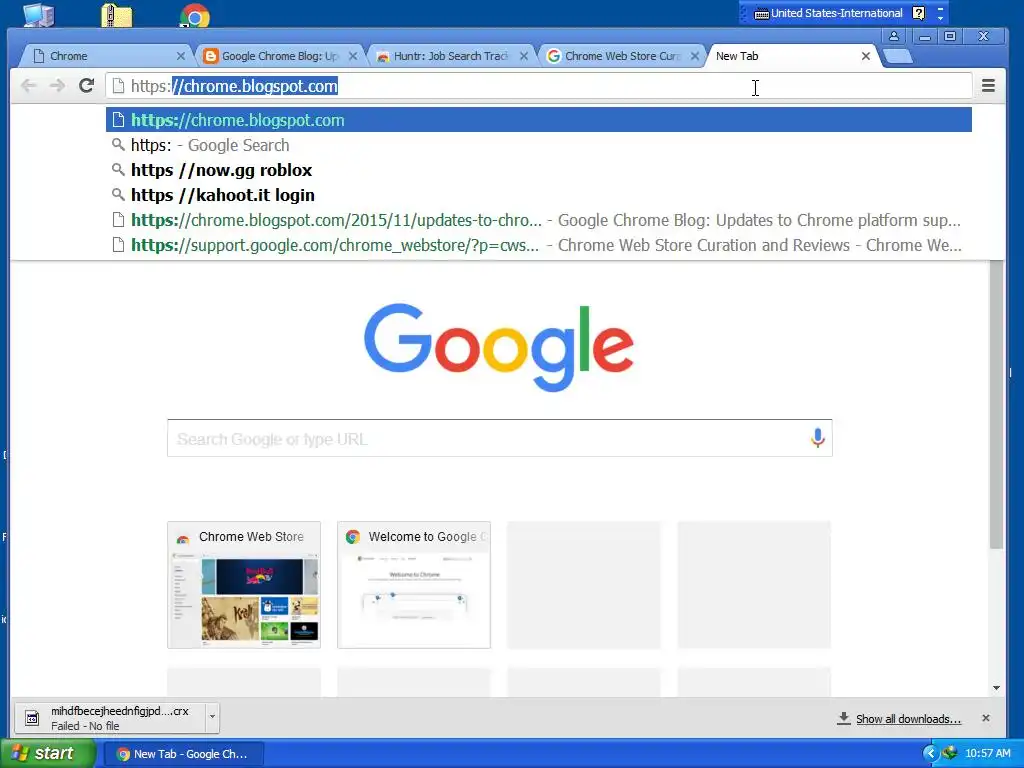Click the failed crx download file icon

pyautogui.click(x=32, y=718)
